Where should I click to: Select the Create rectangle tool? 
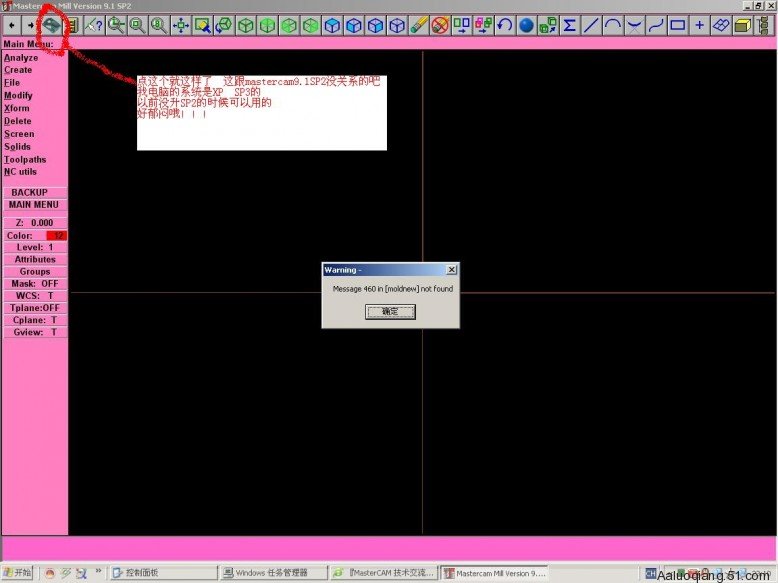[x=678, y=25]
